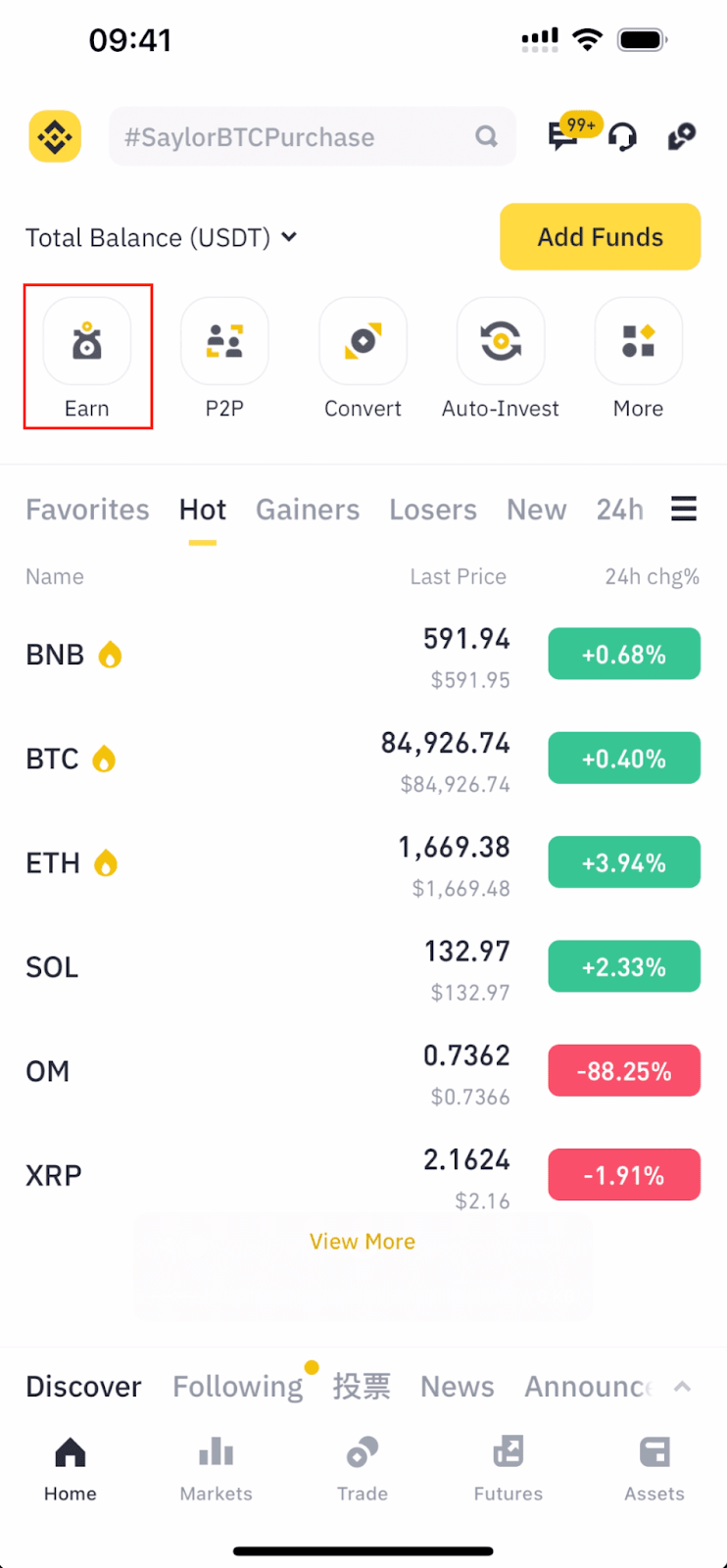Image resolution: width=727 pixels, height=1568 pixels.
Task: Tap the rocket launchpad icon
Action: pyautogui.click(x=682, y=136)
